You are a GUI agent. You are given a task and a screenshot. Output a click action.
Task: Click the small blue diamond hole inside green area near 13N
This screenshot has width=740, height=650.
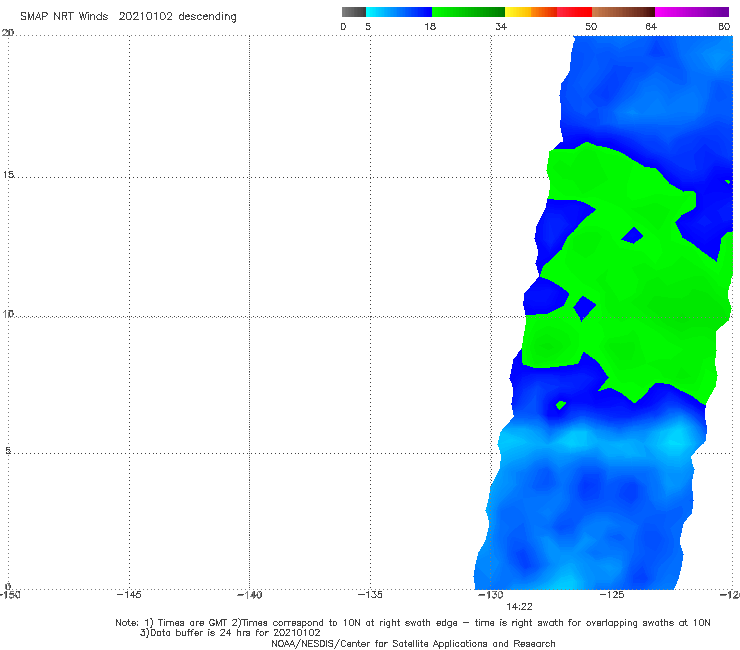632,235
